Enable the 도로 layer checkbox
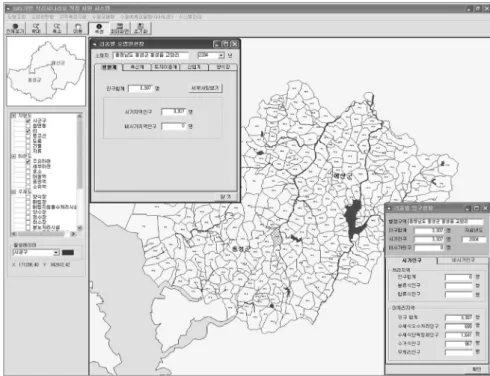 [x=28, y=141]
